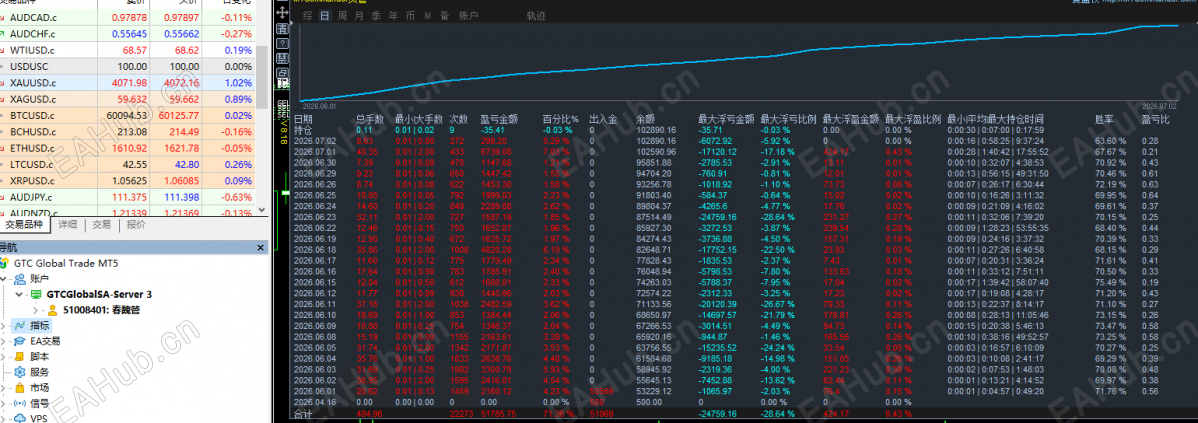Select the 备 notes tab

pyautogui.click(x=444, y=15)
